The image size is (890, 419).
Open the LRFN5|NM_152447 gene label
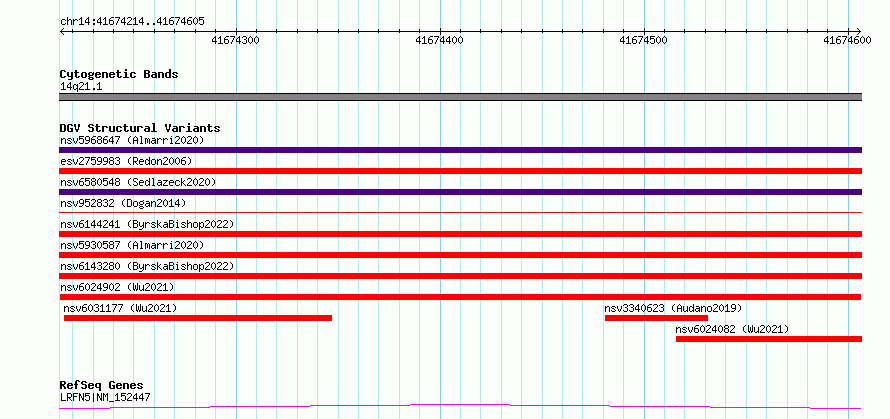(x=105, y=397)
